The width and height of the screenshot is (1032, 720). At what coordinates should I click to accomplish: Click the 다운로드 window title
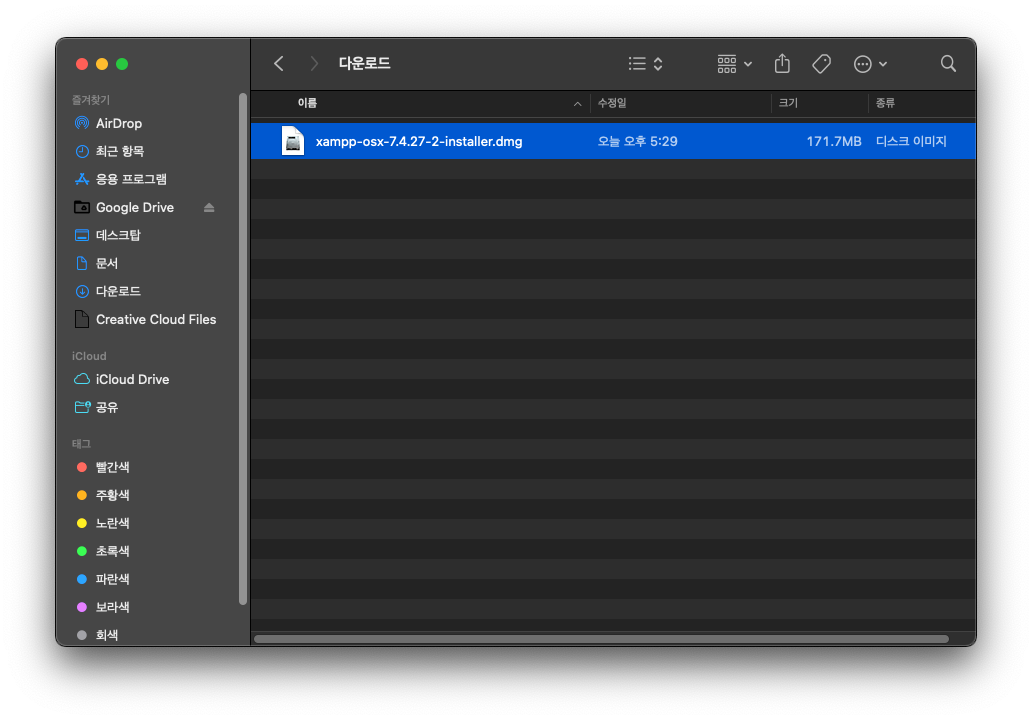pos(364,64)
